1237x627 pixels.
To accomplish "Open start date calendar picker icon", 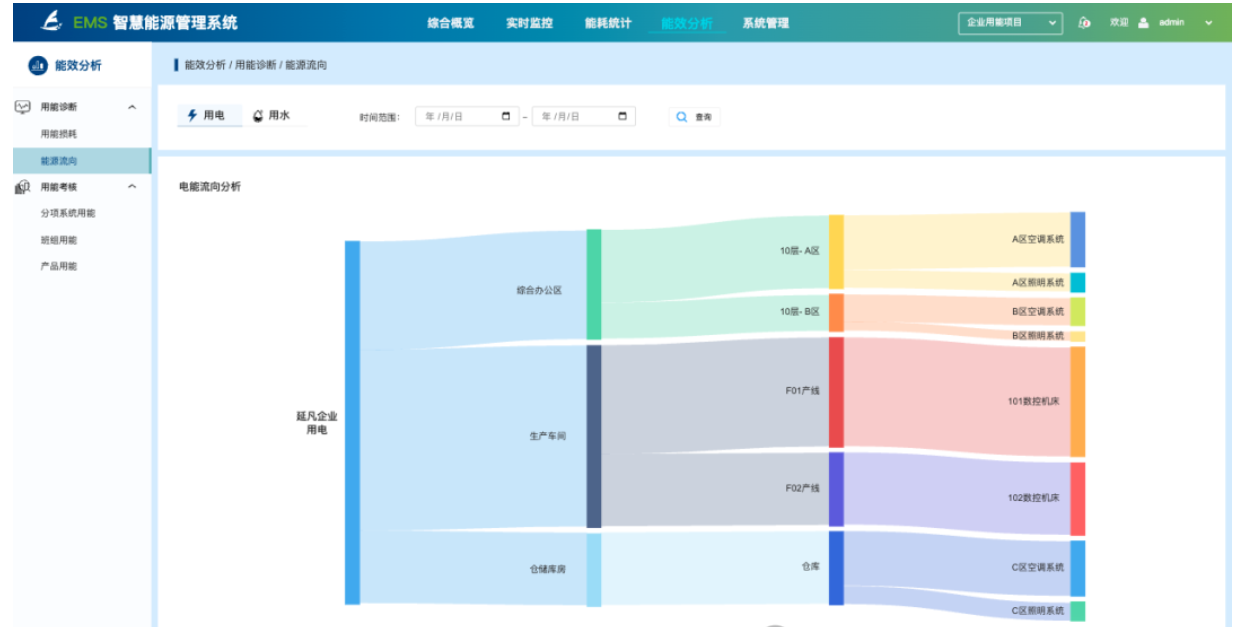I will 506,116.
